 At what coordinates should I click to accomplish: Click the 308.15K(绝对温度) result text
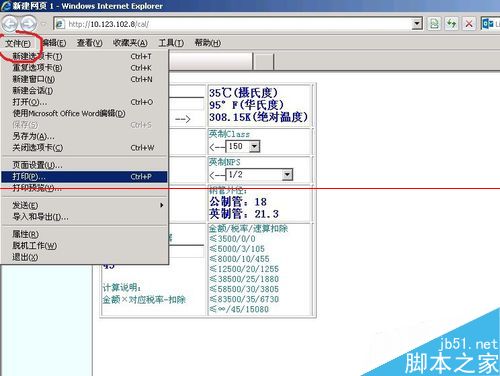click(x=258, y=117)
